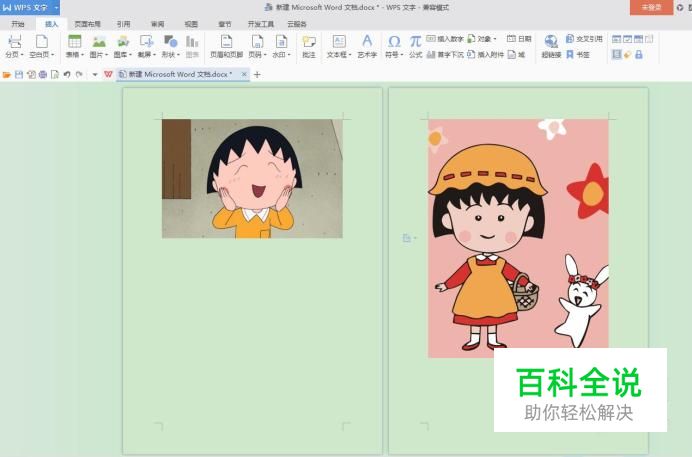692x457 pixels.
Task: Click the 水印 watermark icon
Action: 281,41
